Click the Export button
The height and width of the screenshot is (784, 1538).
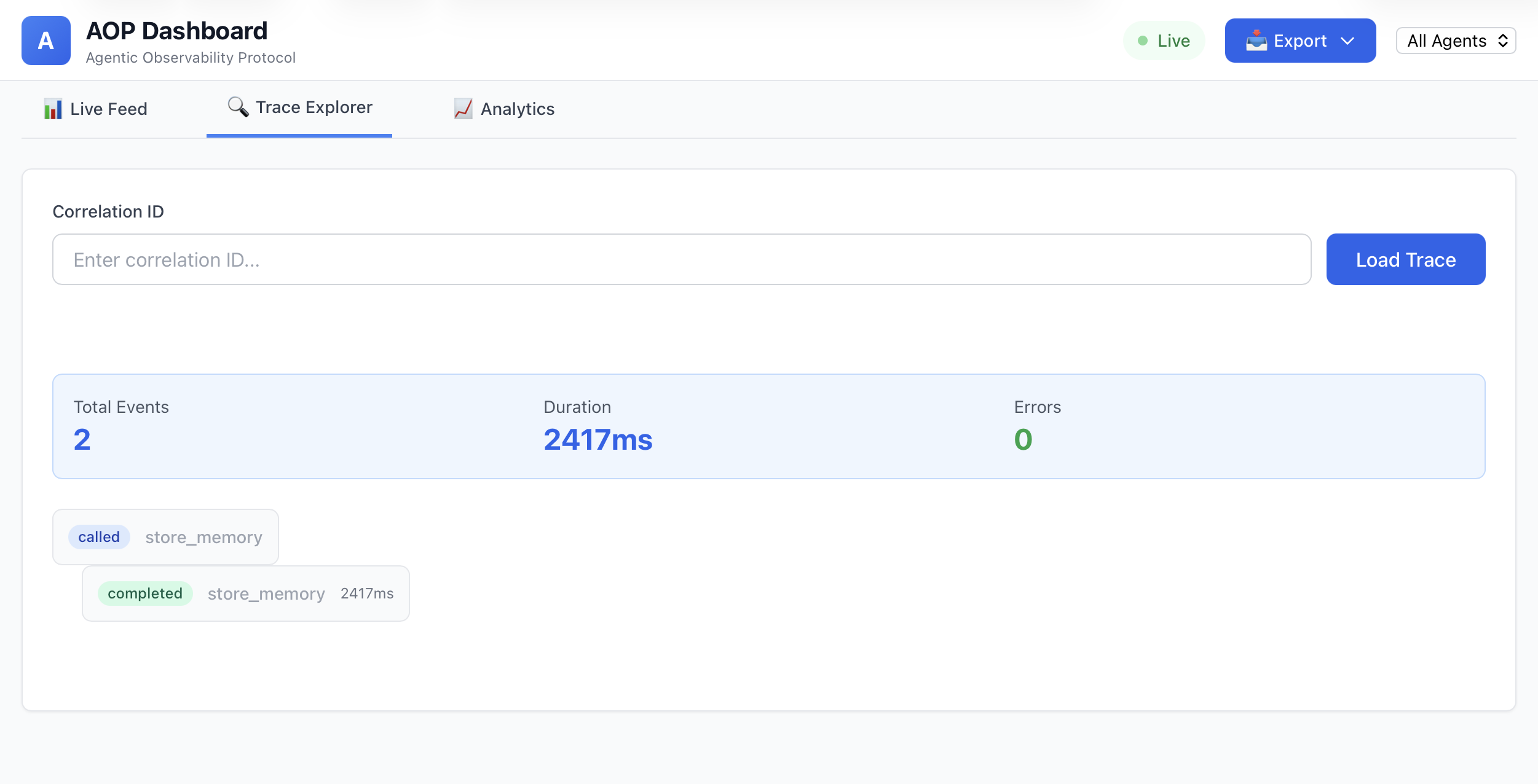pos(1300,41)
